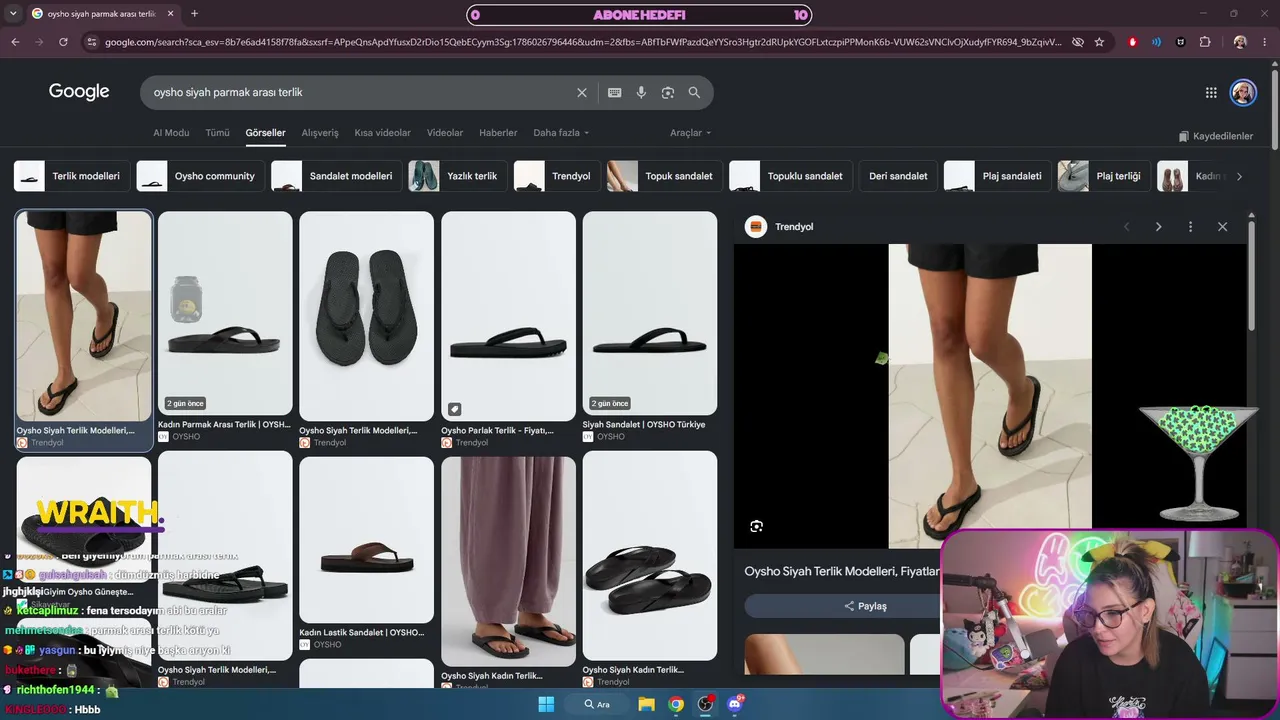Open the site information icon beside the URL
The height and width of the screenshot is (720, 1280).
pyautogui.click(x=92, y=42)
